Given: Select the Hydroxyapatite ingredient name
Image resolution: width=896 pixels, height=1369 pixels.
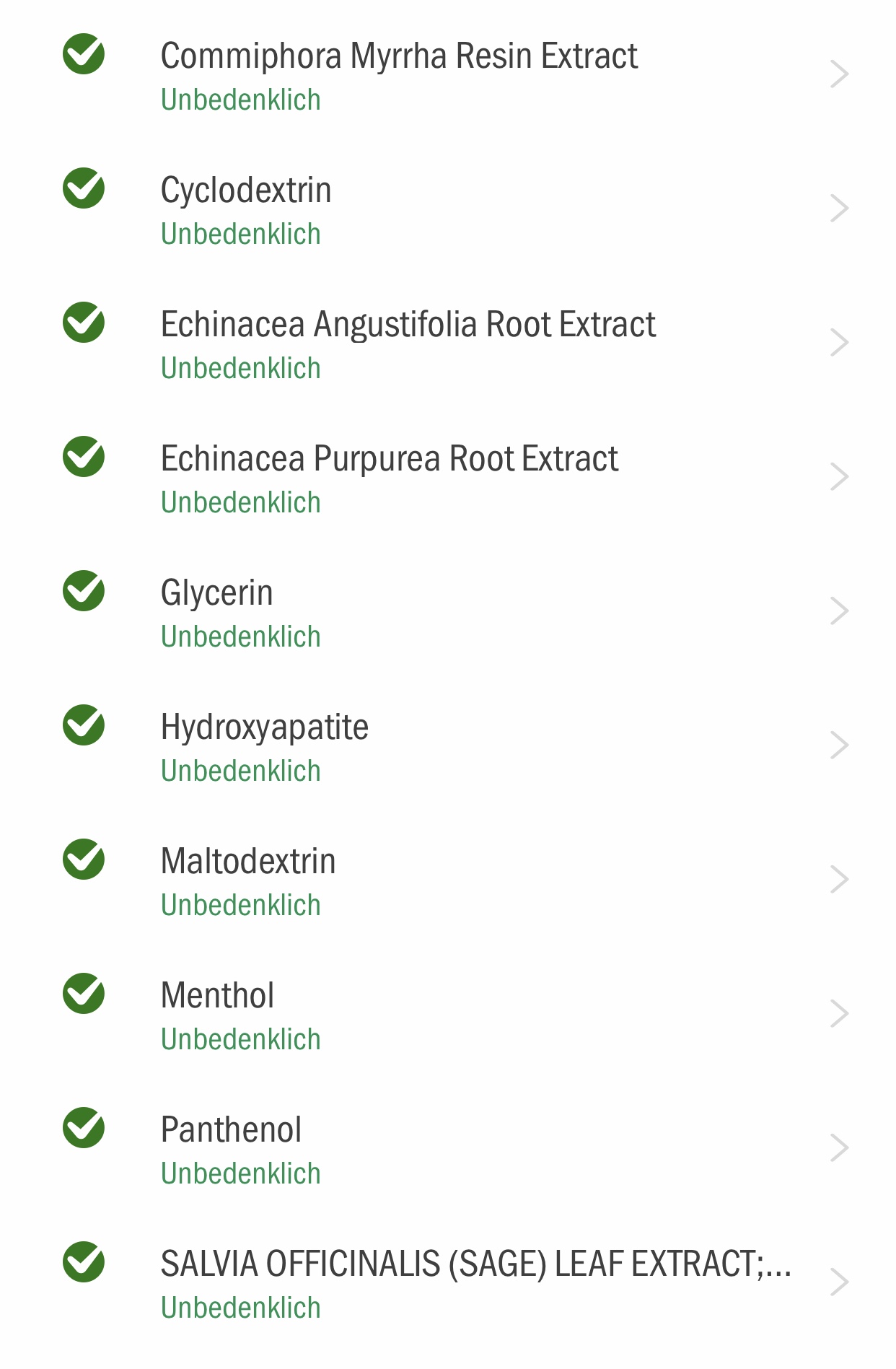Looking at the screenshot, I should click(265, 727).
